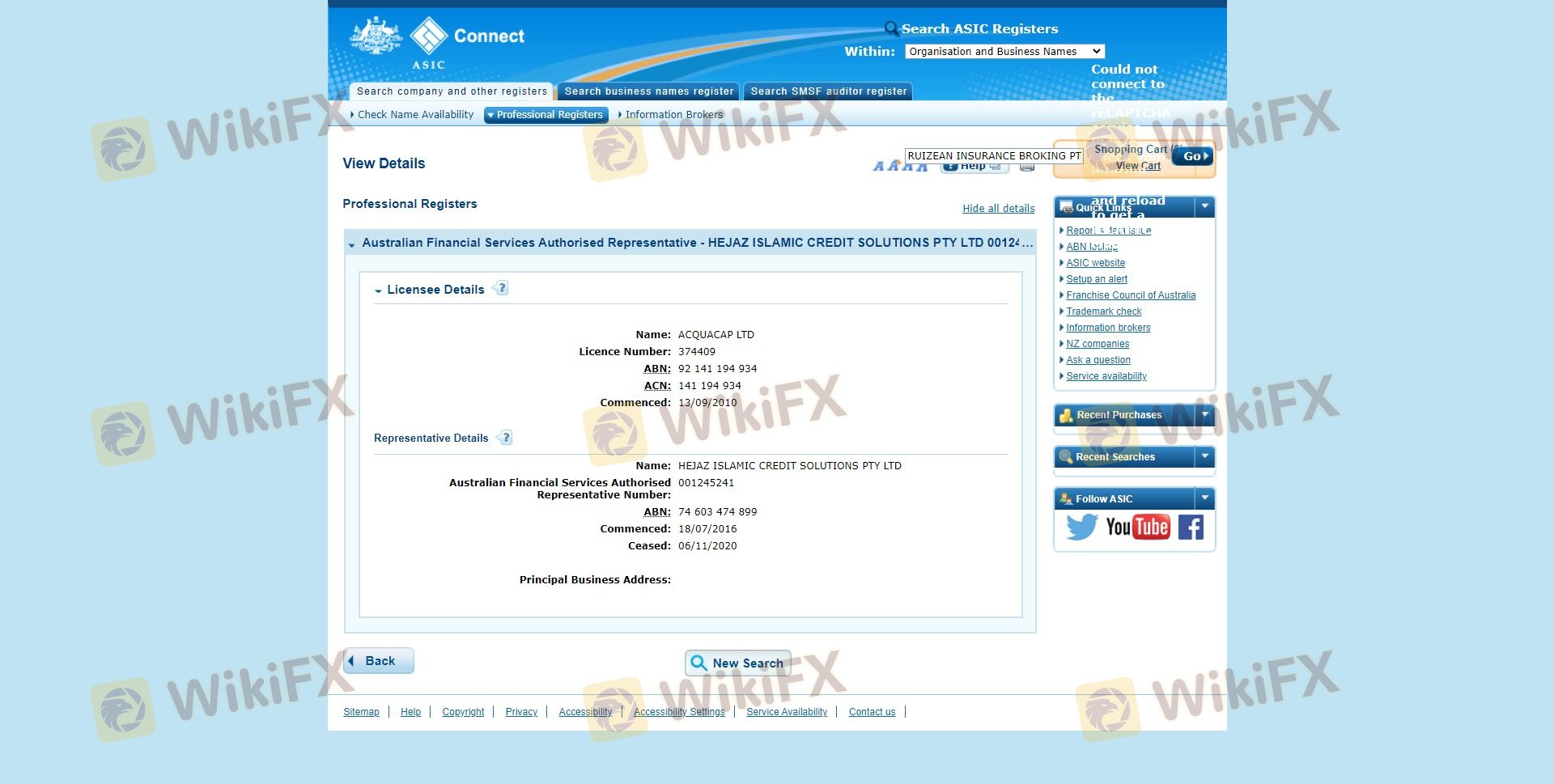Click the print page icon
This screenshot has height=784, width=1554.
click(1027, 167)
